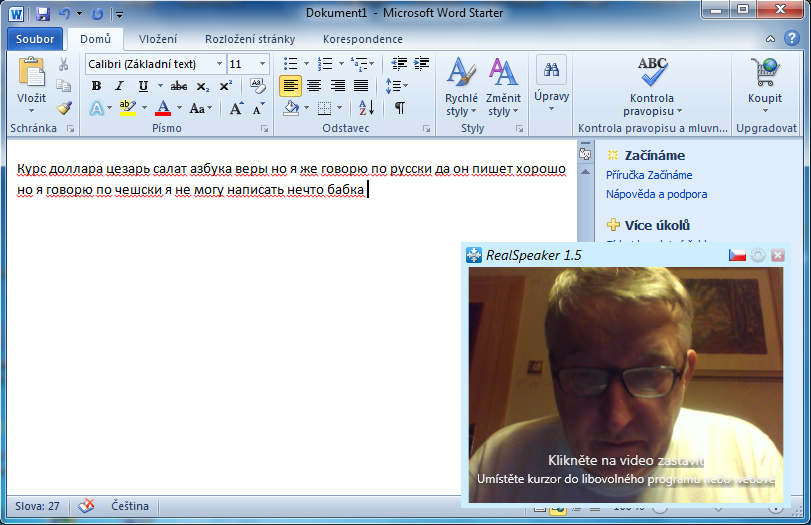Switch to the Vložení tab
This screenshot has height=525, width=811.
coord(158,39)
